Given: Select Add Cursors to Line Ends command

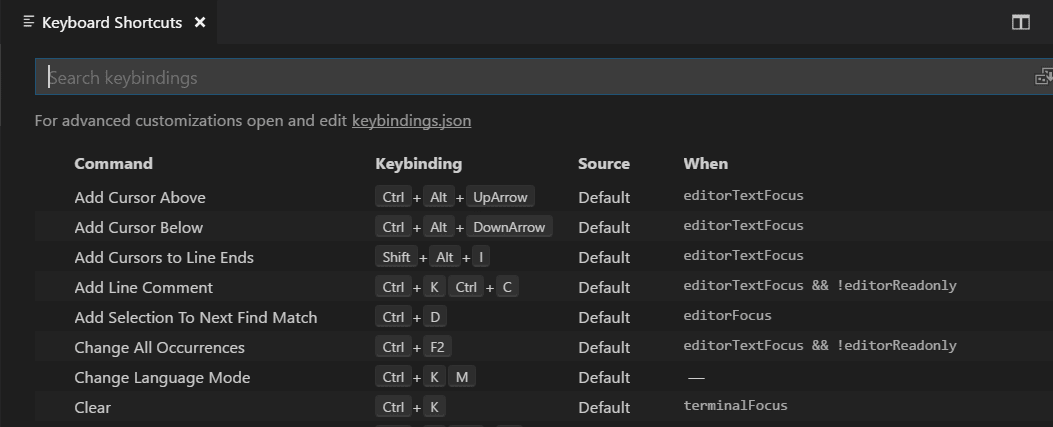Looking at the screenshot, I should [x=164, y=257].
